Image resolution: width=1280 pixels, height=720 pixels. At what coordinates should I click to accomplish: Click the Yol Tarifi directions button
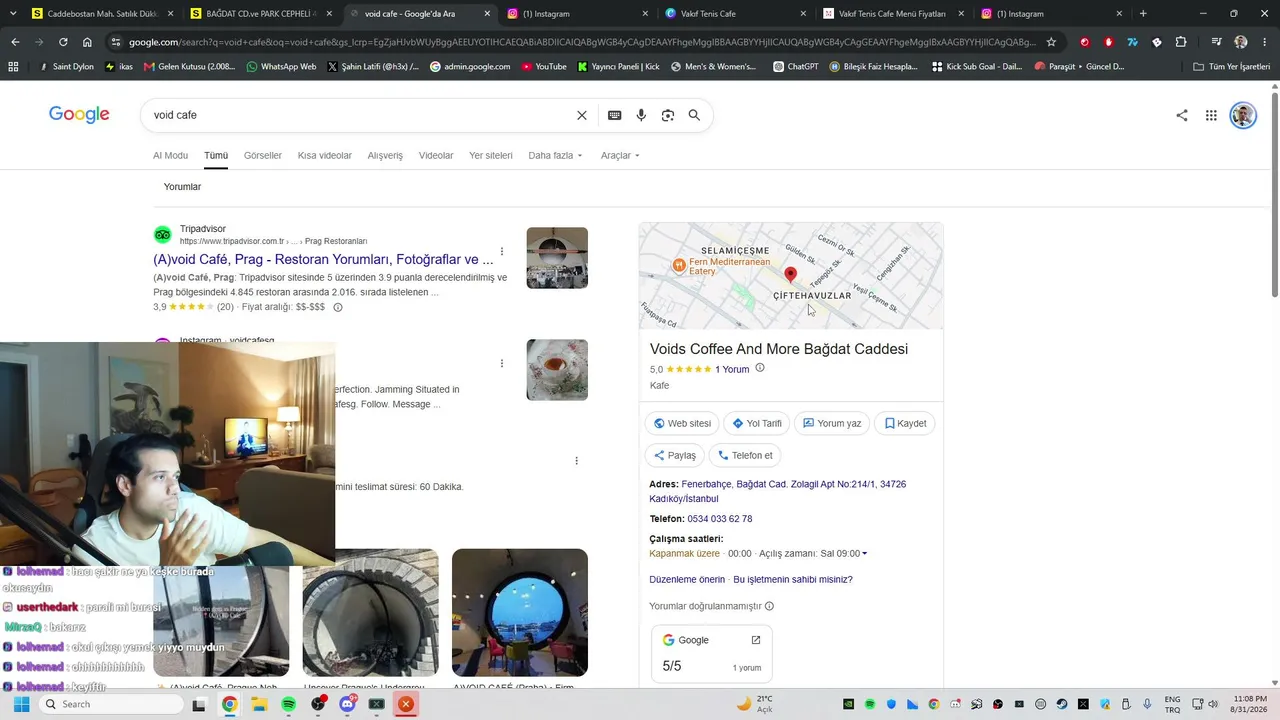757,424
